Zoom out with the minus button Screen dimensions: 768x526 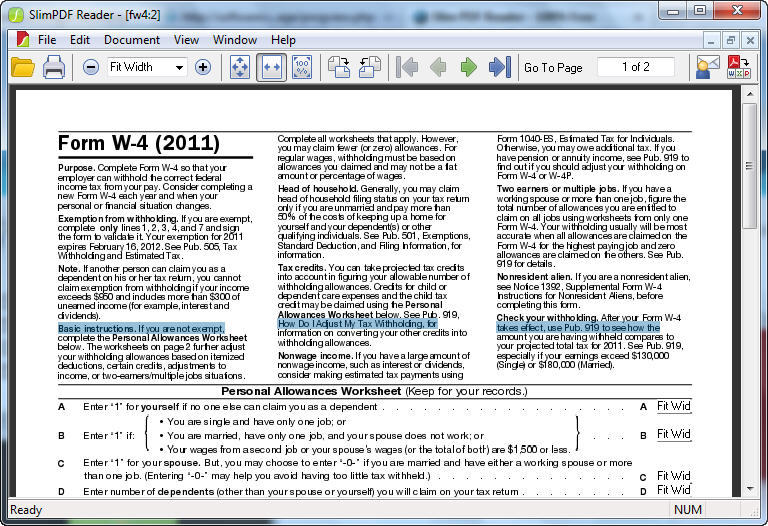click(x=91, y=67)
